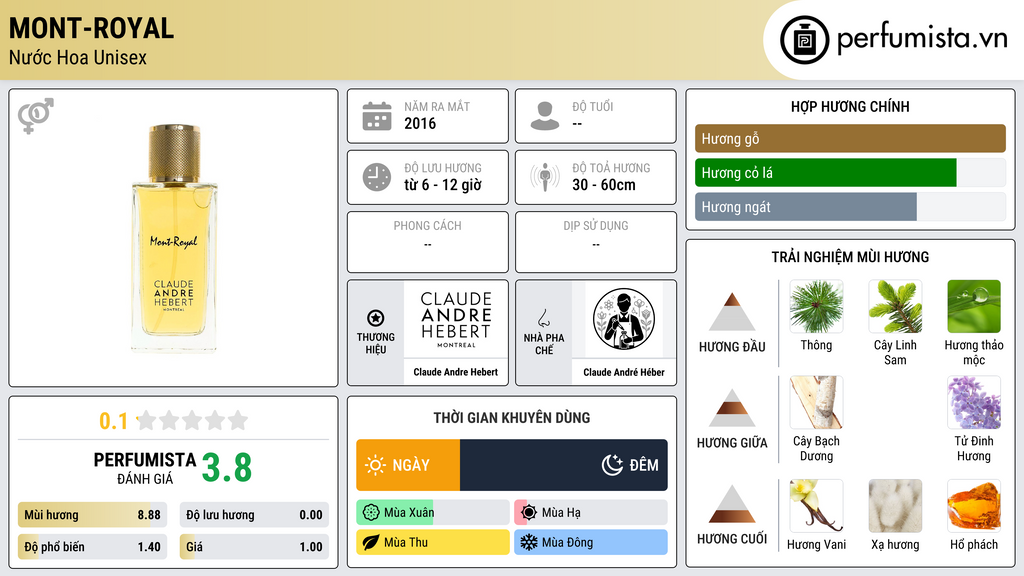Click the star rating row beside 0.1

point(192,421)
